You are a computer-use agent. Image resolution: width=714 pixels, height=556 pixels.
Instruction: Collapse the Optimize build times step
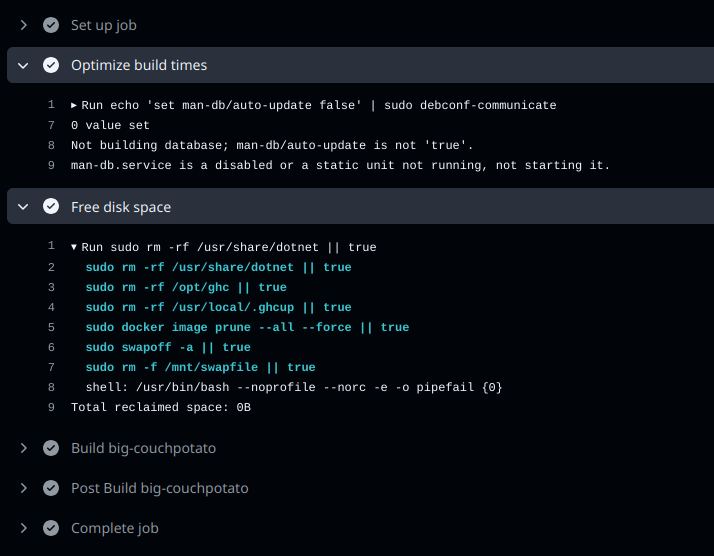(x=24, y=65)
